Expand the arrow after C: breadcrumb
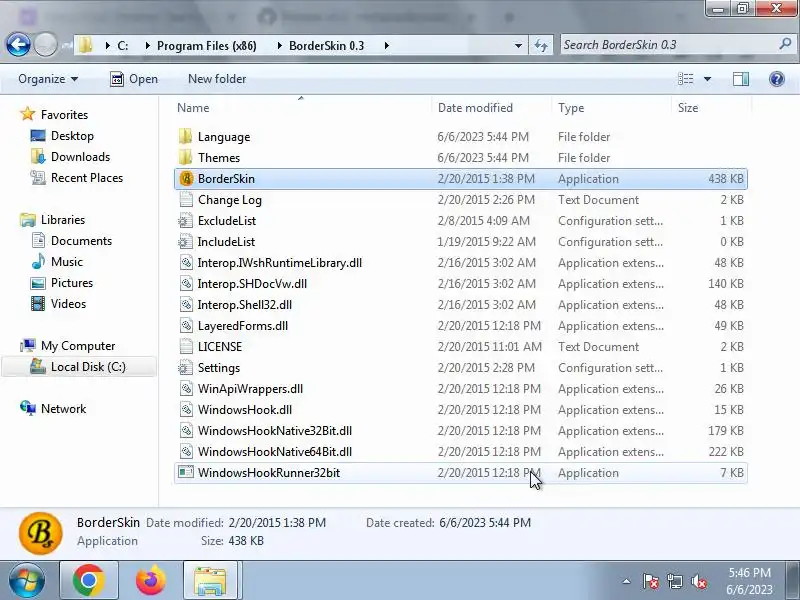 click(x=147, y=45)
